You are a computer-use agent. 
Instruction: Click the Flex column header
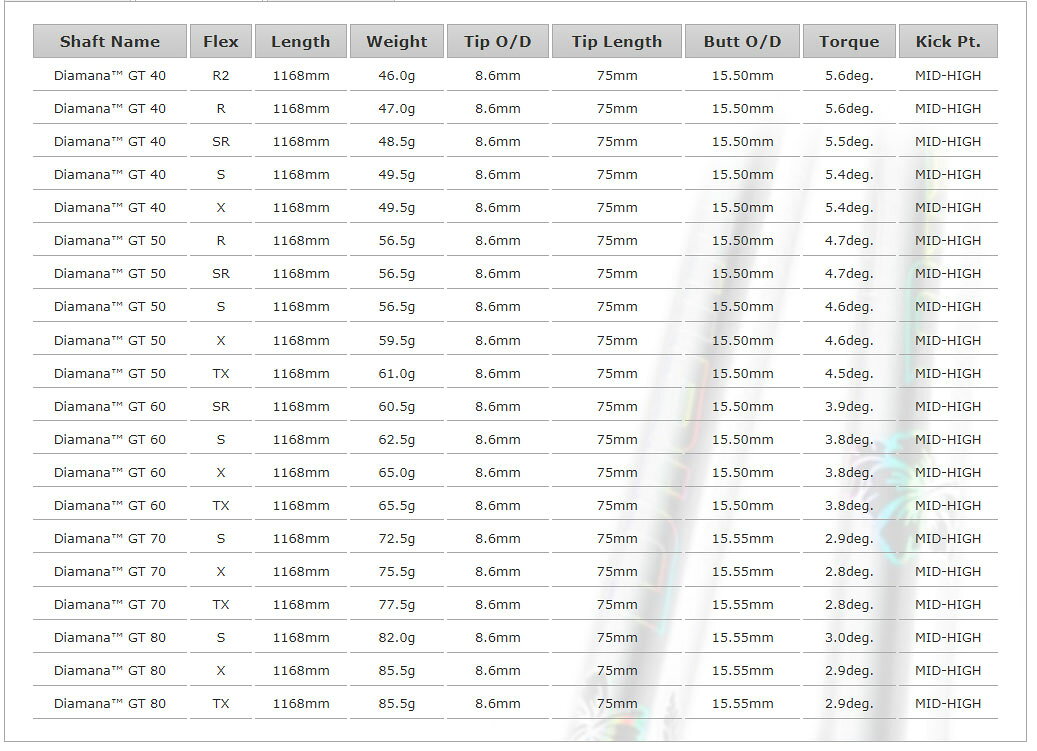[x=221, y=42]
